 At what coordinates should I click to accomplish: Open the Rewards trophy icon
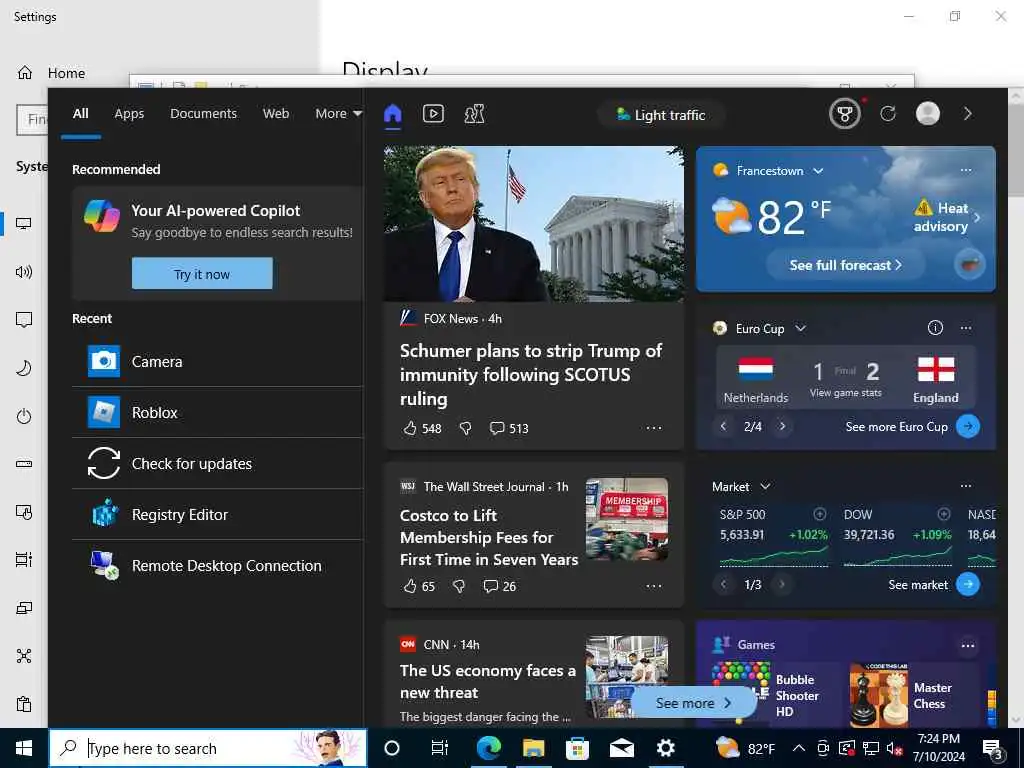click(844, 114)
